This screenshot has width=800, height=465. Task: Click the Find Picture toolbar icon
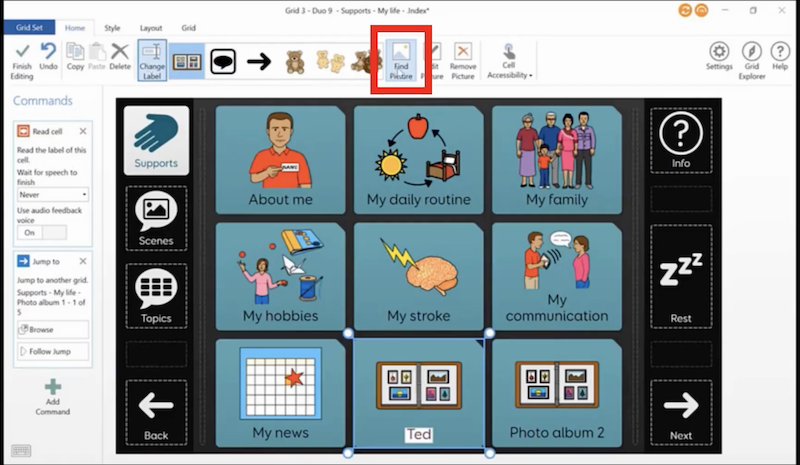pyautogui.click(x=401, y=60)
